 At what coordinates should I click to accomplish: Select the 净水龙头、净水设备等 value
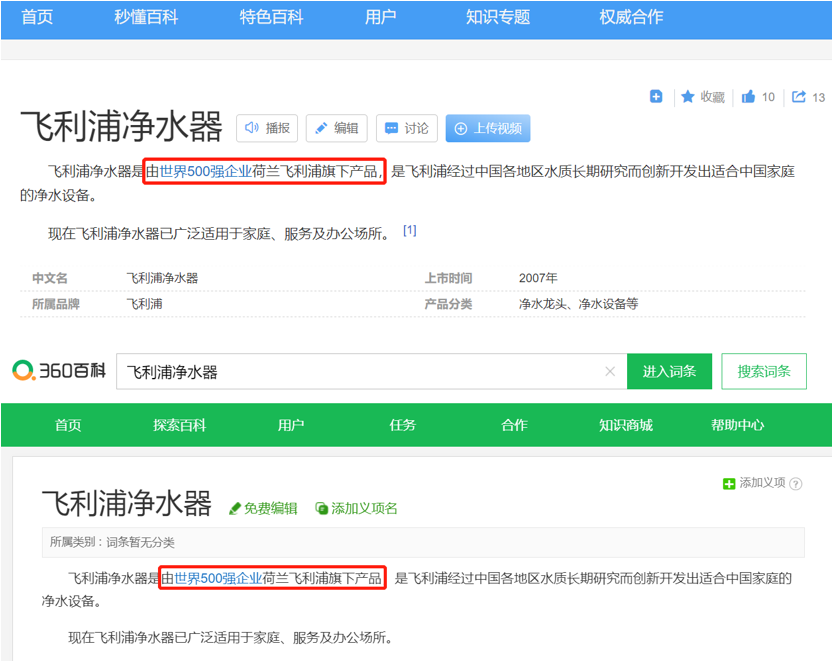tap(578, 304)
